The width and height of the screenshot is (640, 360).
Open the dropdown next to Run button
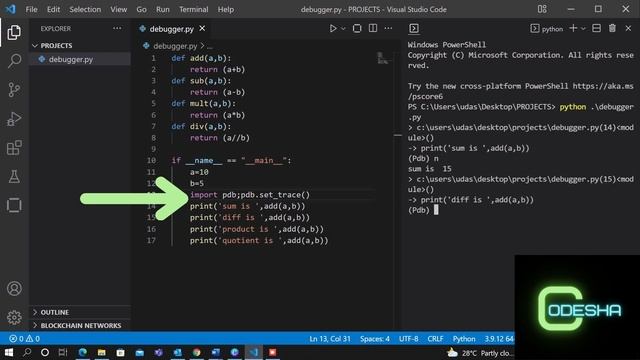click(x=343, y=29)
